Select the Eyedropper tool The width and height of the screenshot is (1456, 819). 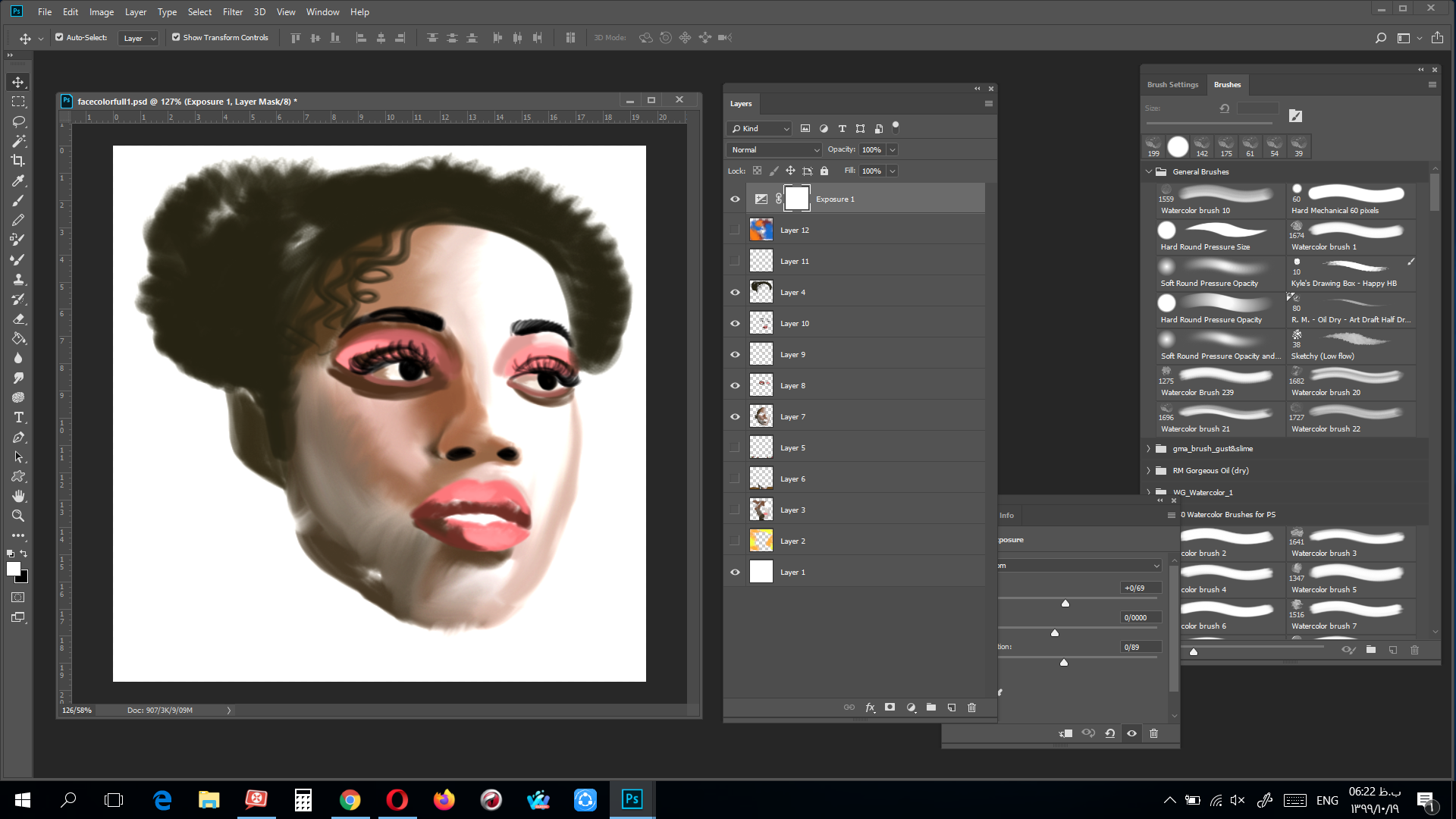pyautogui.click(x=18, y=180)
